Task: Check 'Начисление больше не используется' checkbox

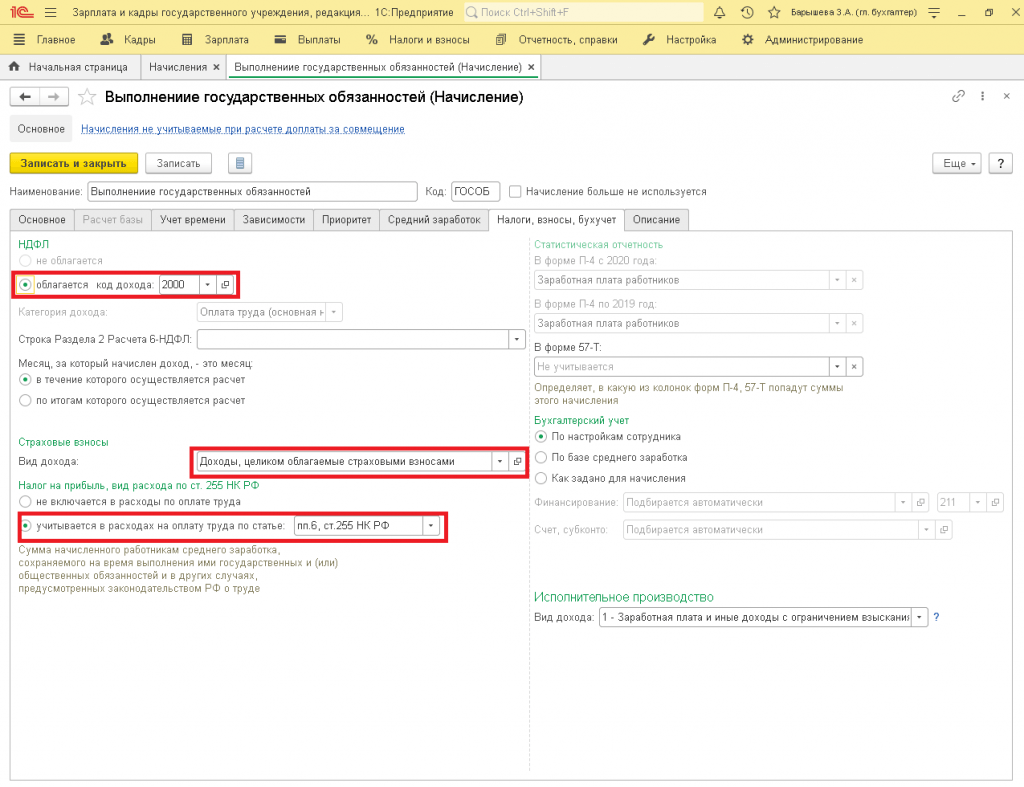Action: point(515,191)
